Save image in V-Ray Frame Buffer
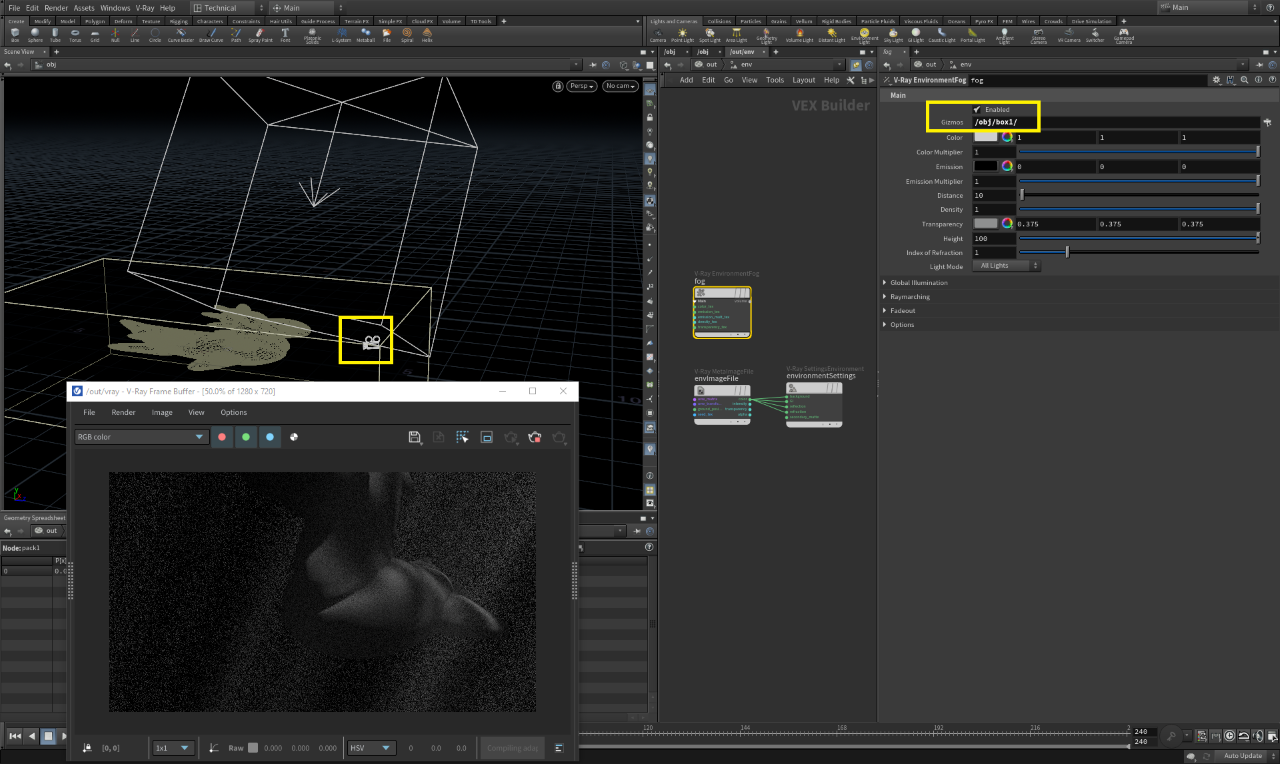Image resolution: width=1280 pixels, height=764 pixels. pyautogui.click(x=415, y=437)
